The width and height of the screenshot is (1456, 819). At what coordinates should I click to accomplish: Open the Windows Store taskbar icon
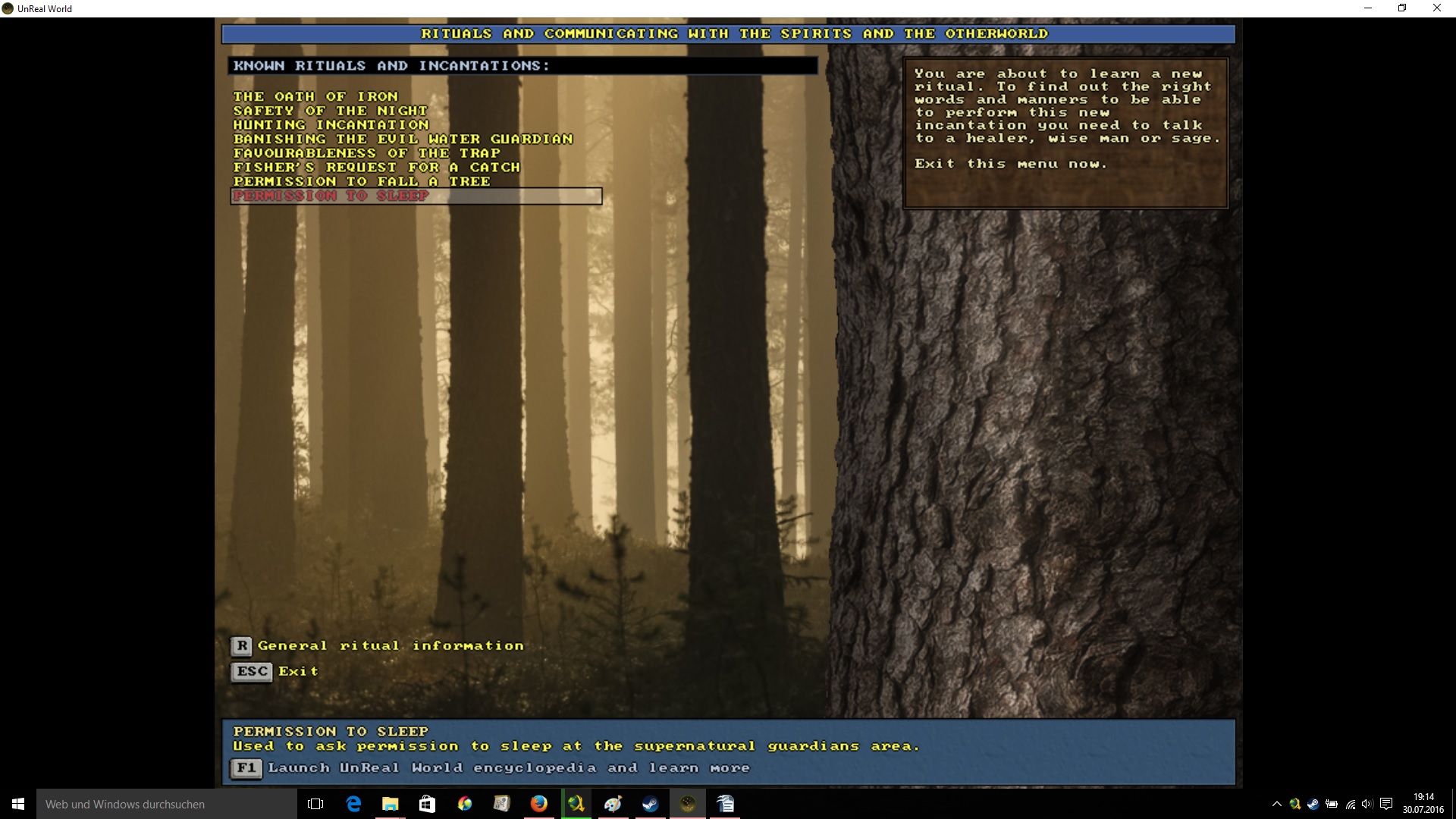click(x=427, y=804)
